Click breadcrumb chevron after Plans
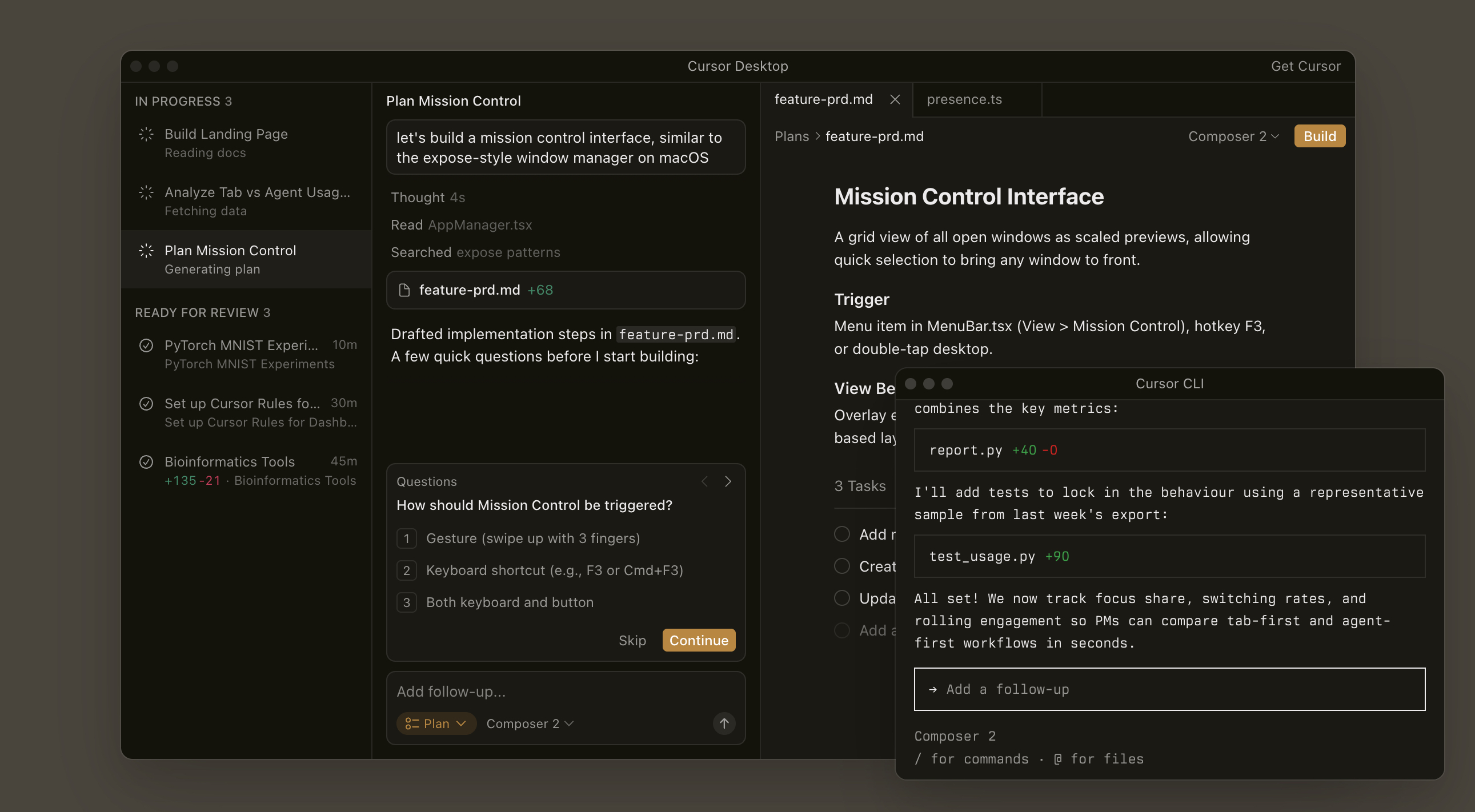 click(817, 136)
